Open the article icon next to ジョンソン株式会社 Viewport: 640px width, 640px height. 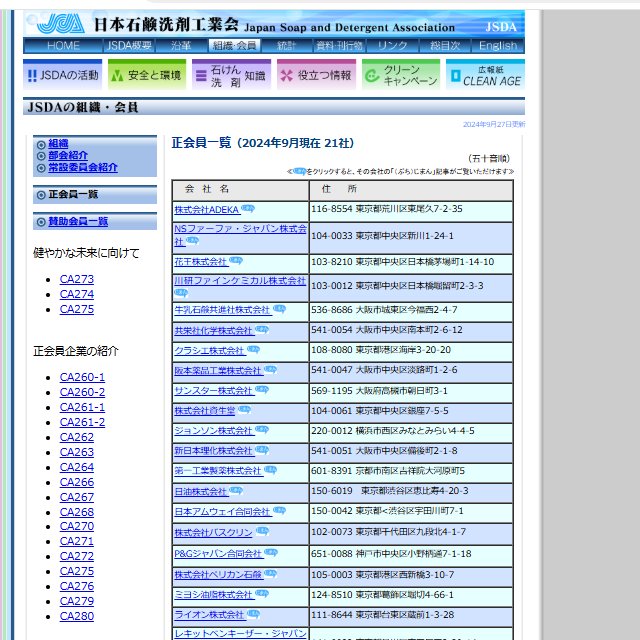pyautogui.click(x=262, y=429)
